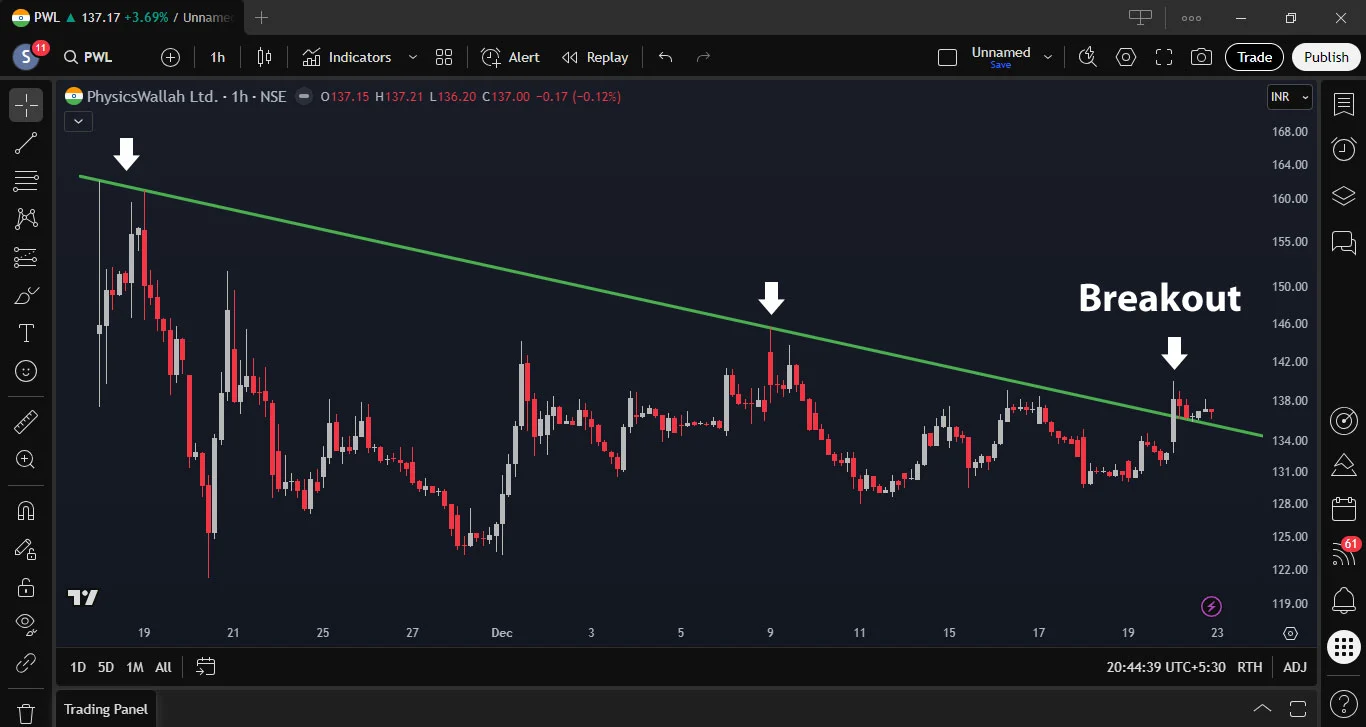1366x727 pixels.
Task: Open the INR currency dropdown
Action: pos(1289,97)
